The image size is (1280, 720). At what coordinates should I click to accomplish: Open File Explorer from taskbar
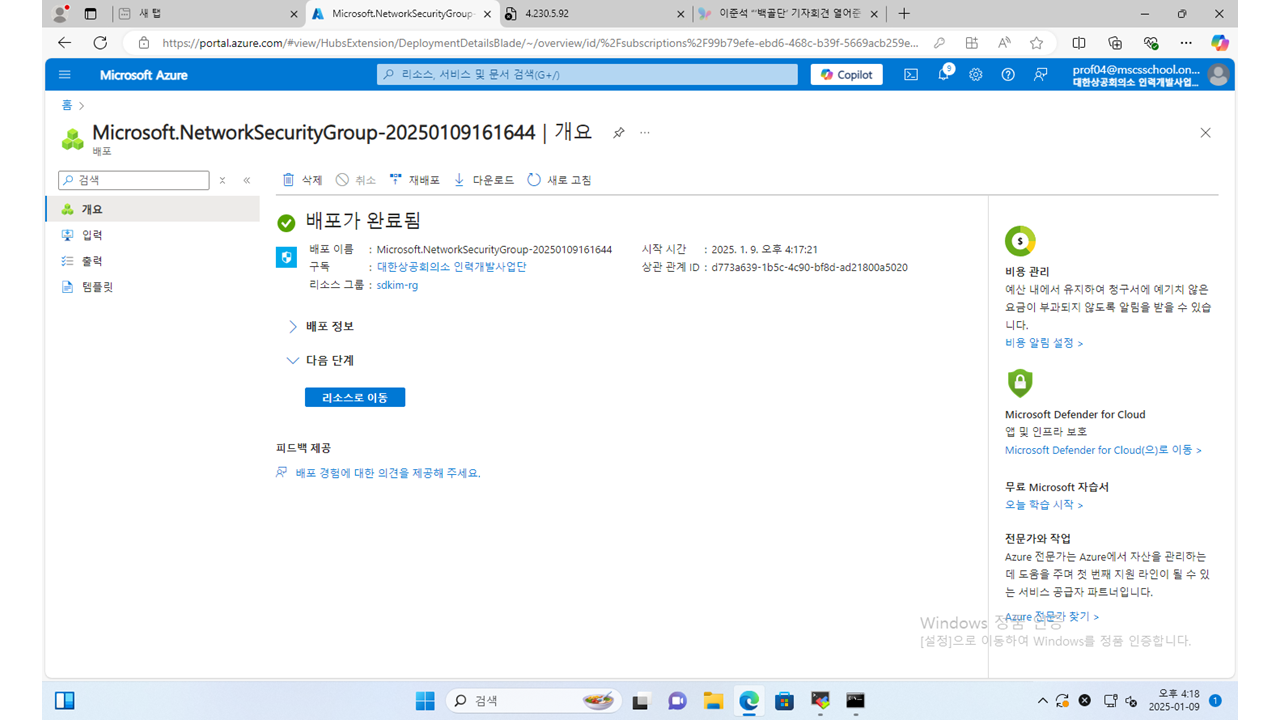(713, 701)
